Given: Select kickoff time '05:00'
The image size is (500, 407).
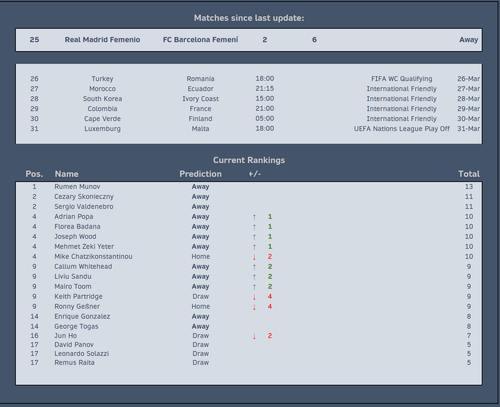Looking at the screenshot, I should pos(265,119).
